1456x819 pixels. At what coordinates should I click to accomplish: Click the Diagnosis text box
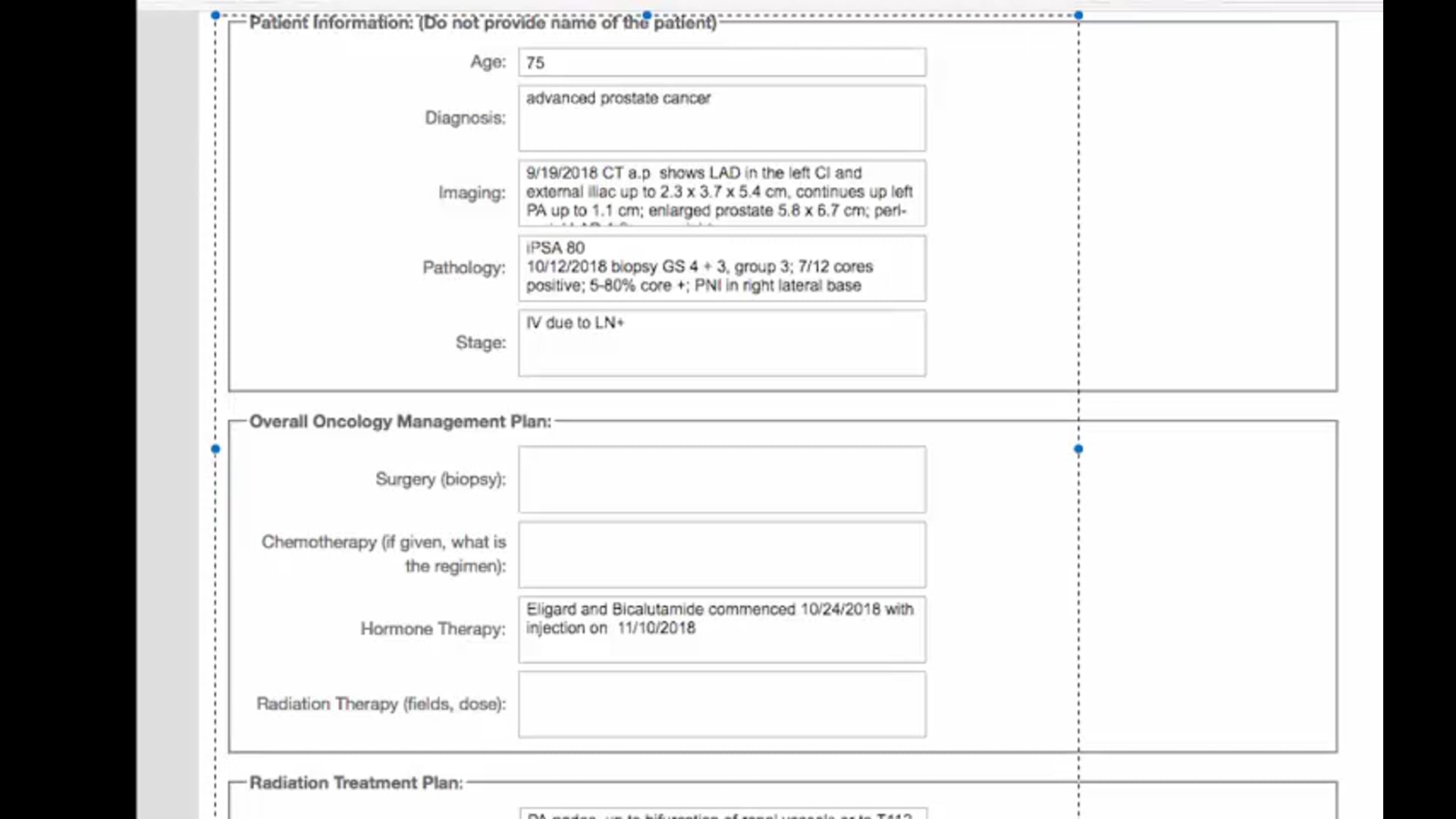(721, 118)
